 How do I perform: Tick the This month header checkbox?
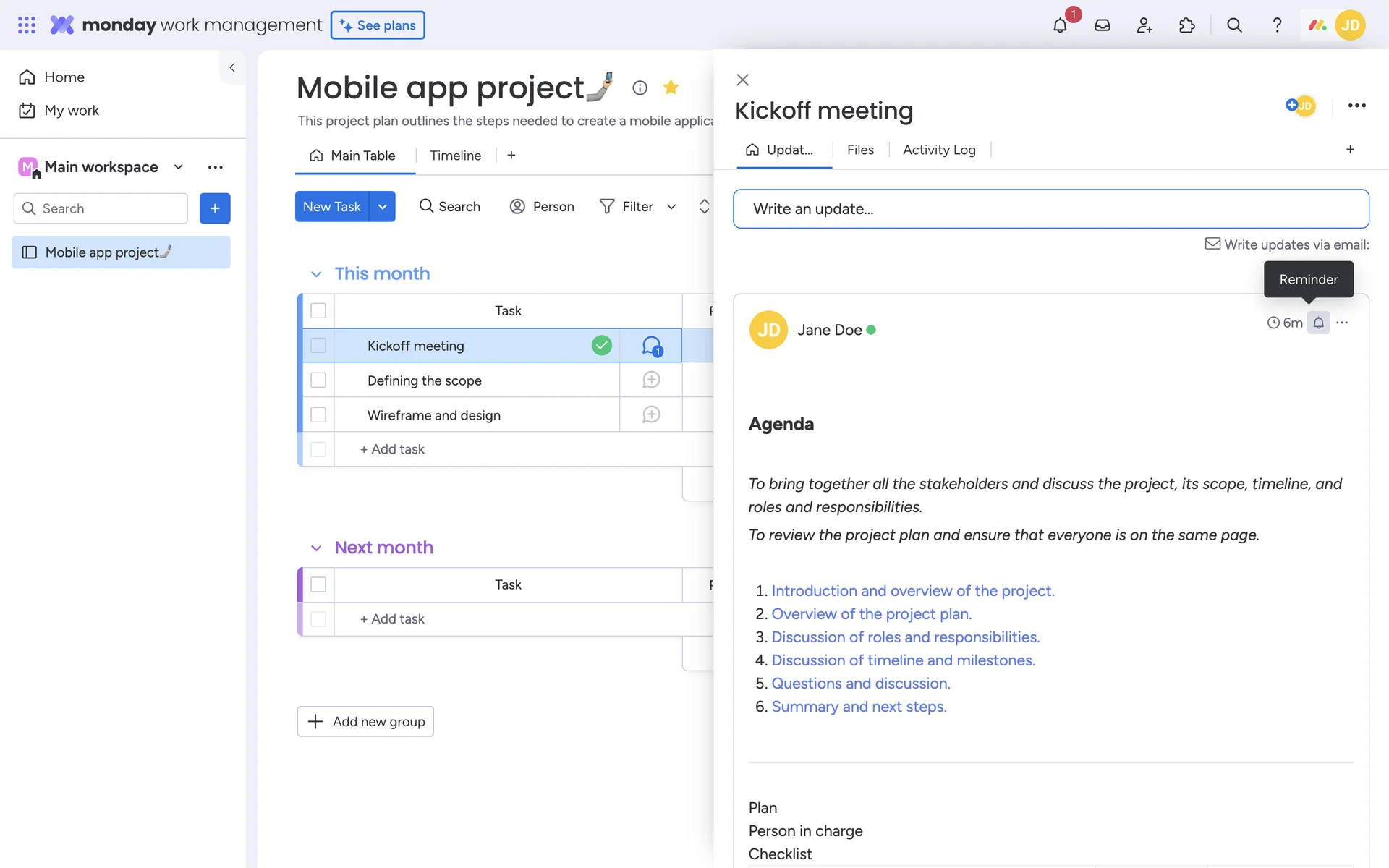[x=318, y=310]
